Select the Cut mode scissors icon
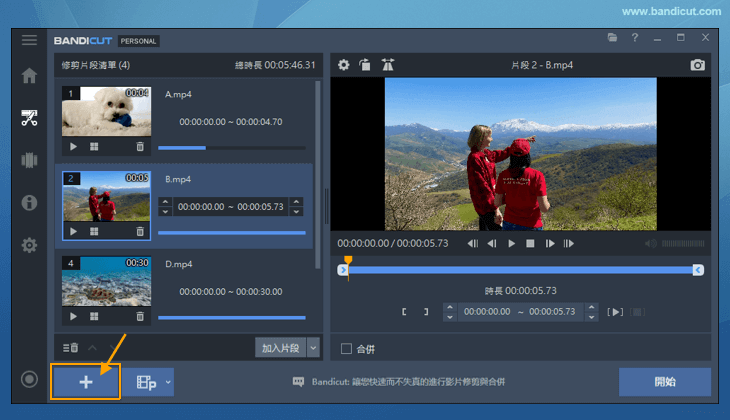The image size is (730, 420). (29, 118)
